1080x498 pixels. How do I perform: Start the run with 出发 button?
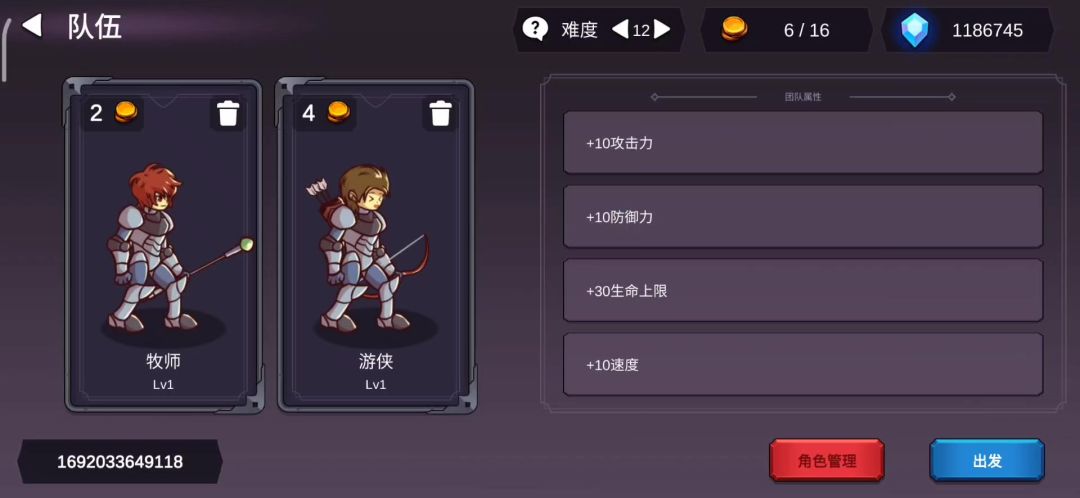[x=987, y=460]
